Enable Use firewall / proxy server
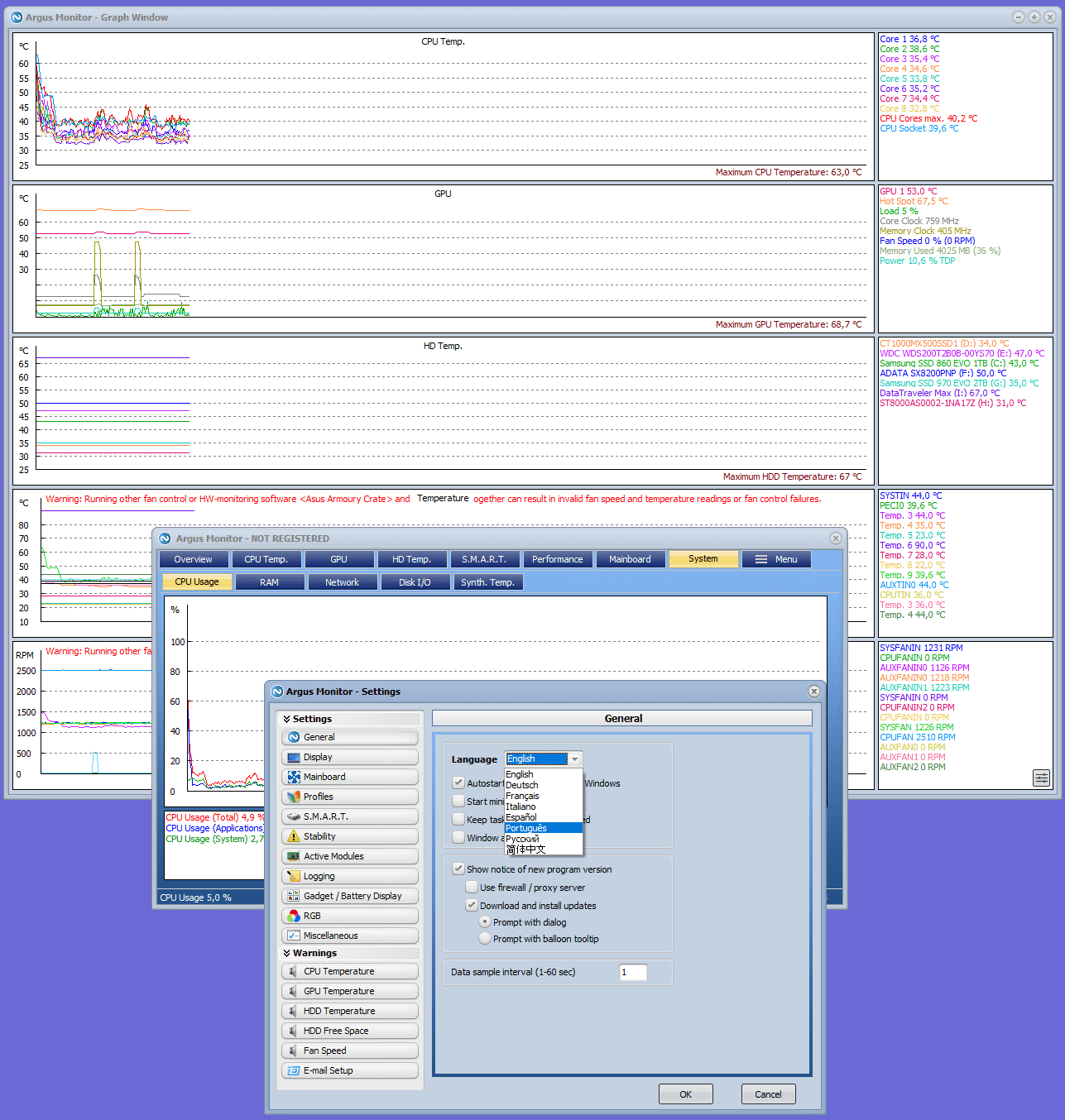The image size is (1065, 1120). 472,888
